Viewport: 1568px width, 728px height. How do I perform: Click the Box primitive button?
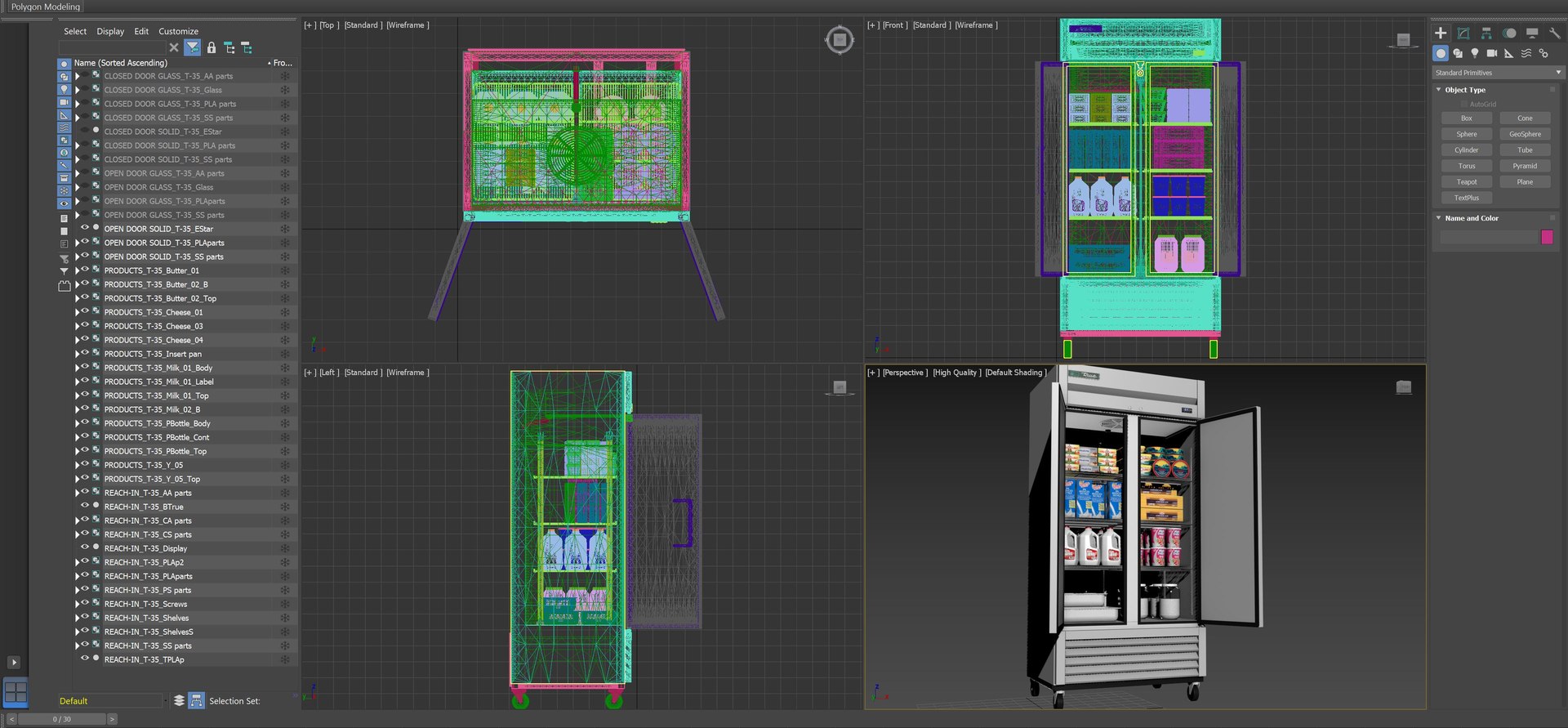[x=1467, y=118]
